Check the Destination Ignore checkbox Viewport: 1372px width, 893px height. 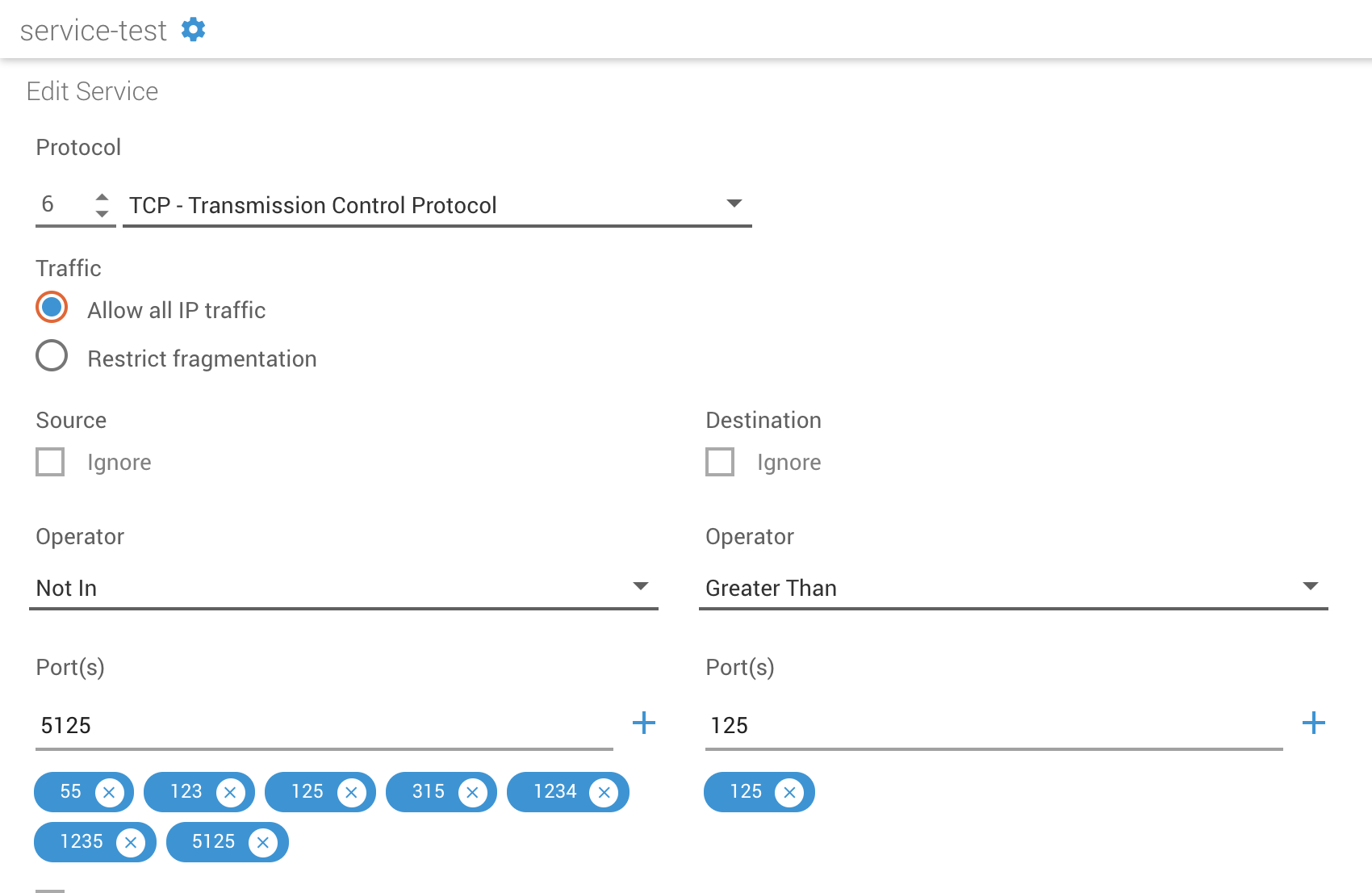pyautogui.click(x=720, y=462)
